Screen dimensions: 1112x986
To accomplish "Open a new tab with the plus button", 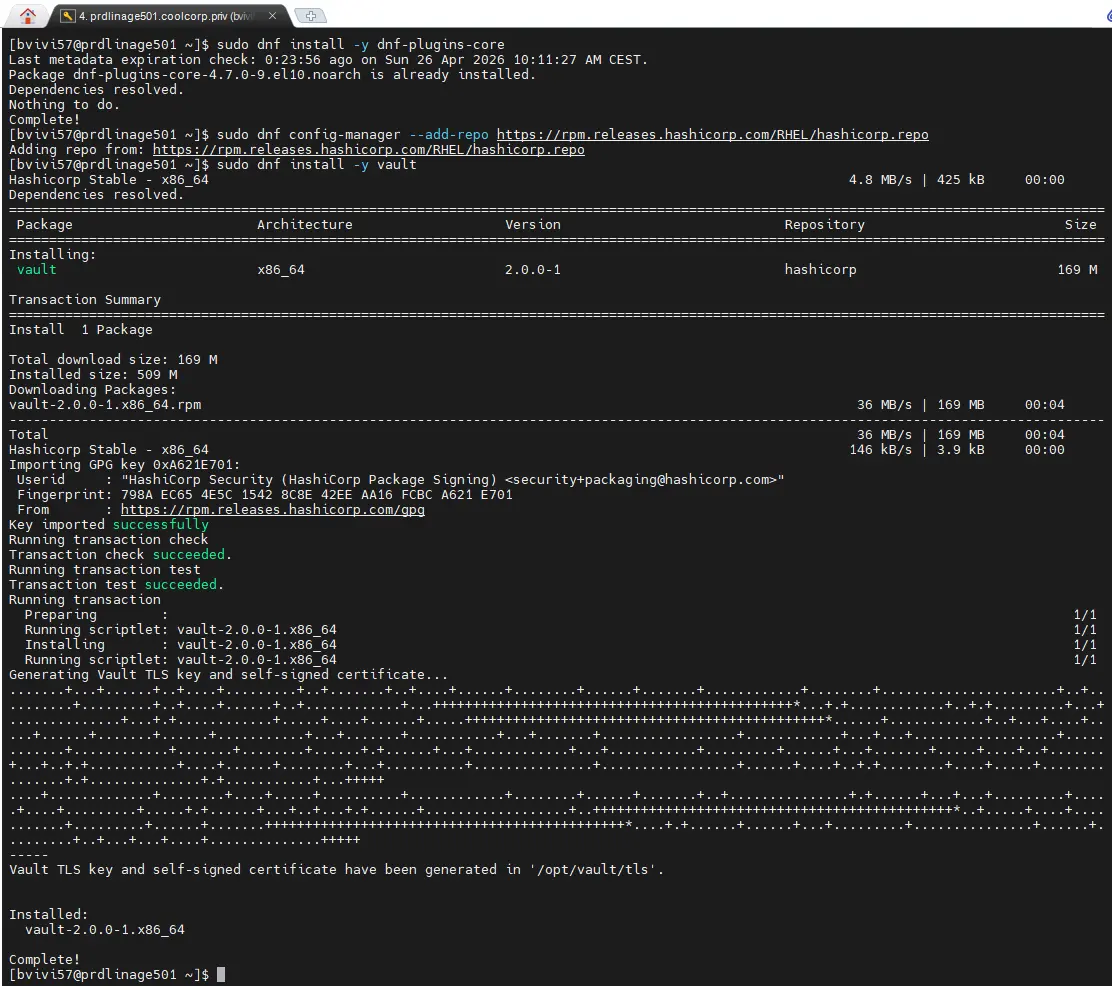I will 311,16.
